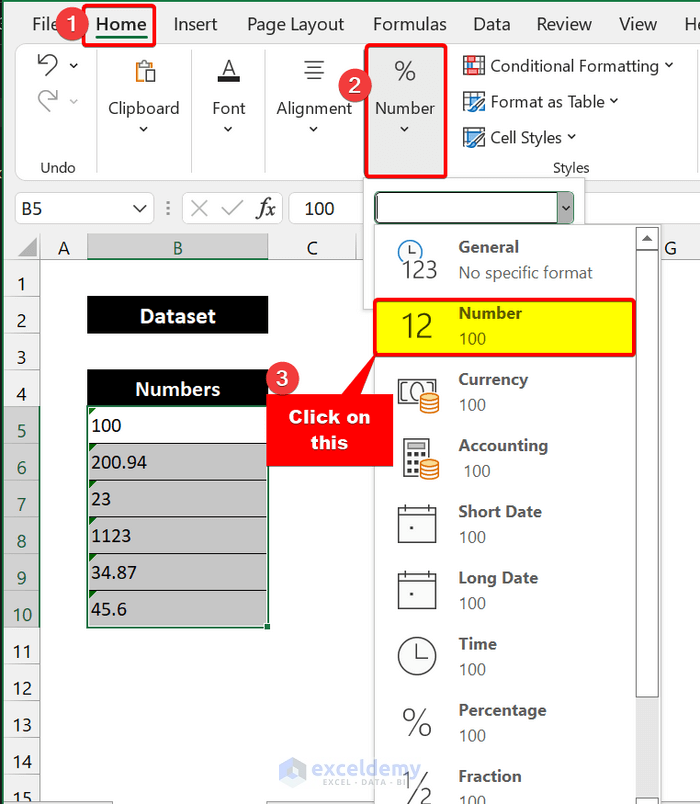Expand the Conditional Formatting chevron
This screenshot has width=700, height=804.
(669, 65)
